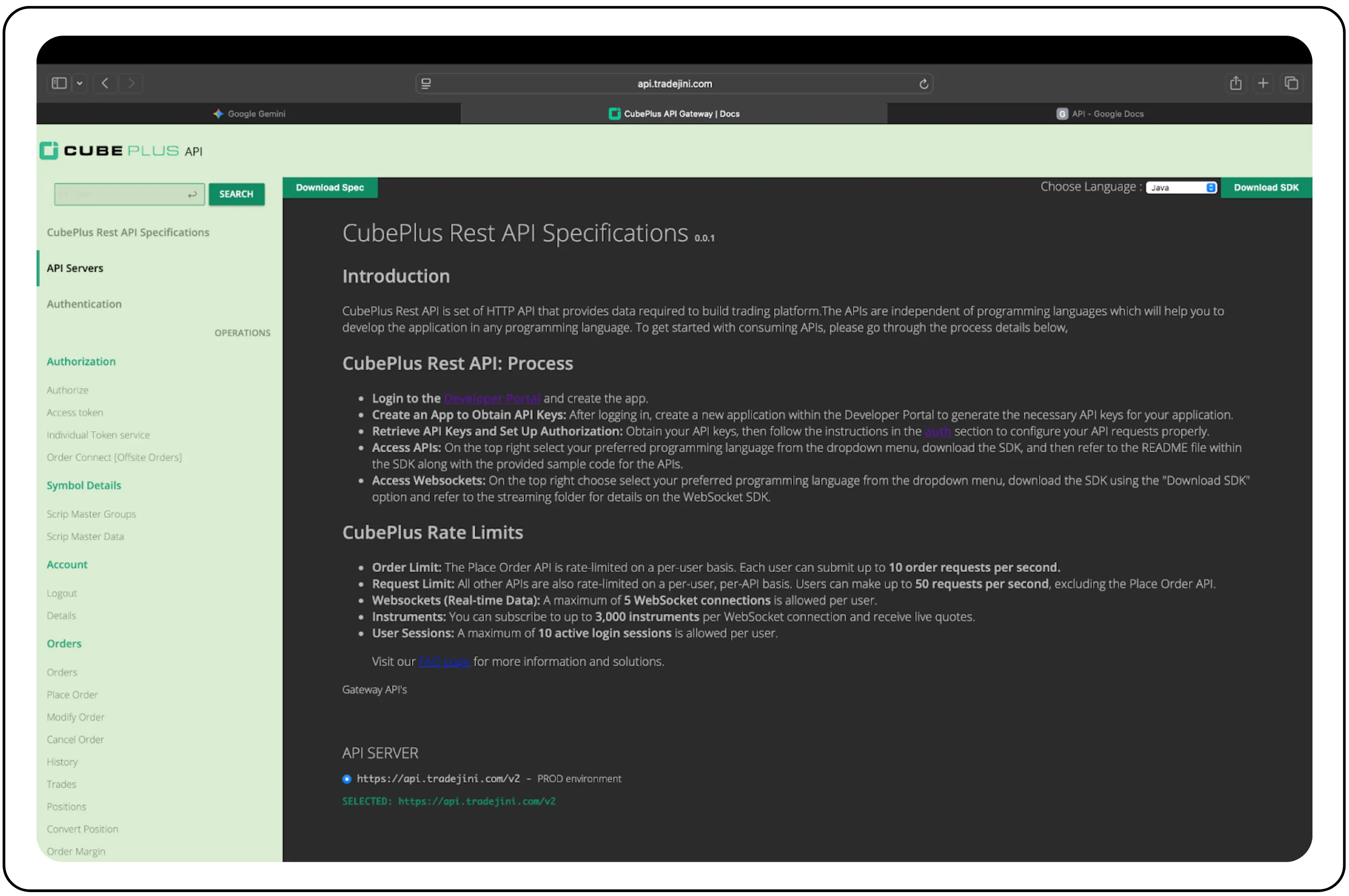The height and width of the screenshot is (896, 1349).
Task: Reload the current page
Action: pos(924,84)
